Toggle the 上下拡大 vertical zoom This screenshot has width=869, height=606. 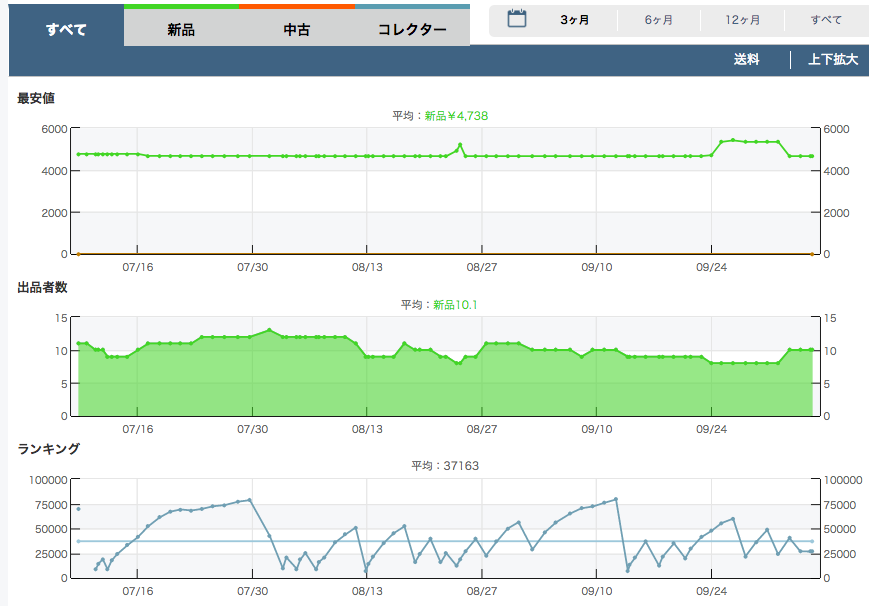[x=833, y=60]
